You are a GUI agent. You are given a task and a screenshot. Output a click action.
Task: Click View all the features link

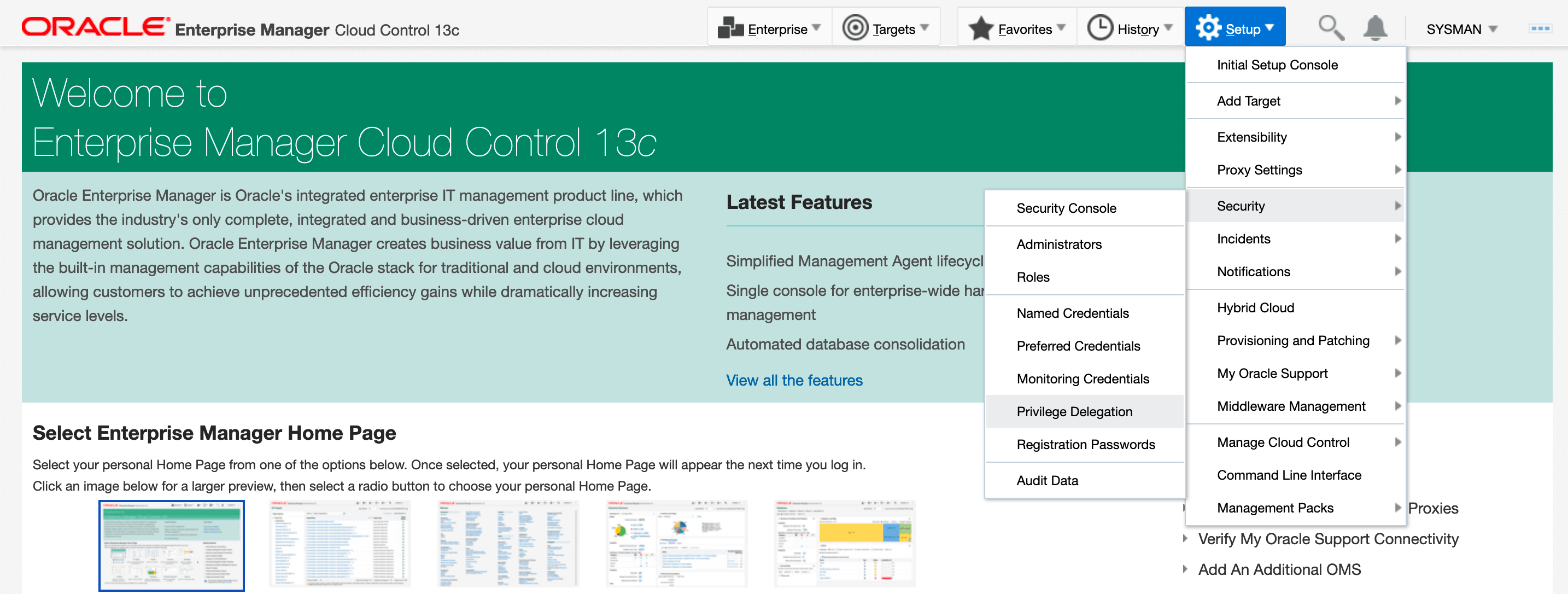(x=794, y=380)
